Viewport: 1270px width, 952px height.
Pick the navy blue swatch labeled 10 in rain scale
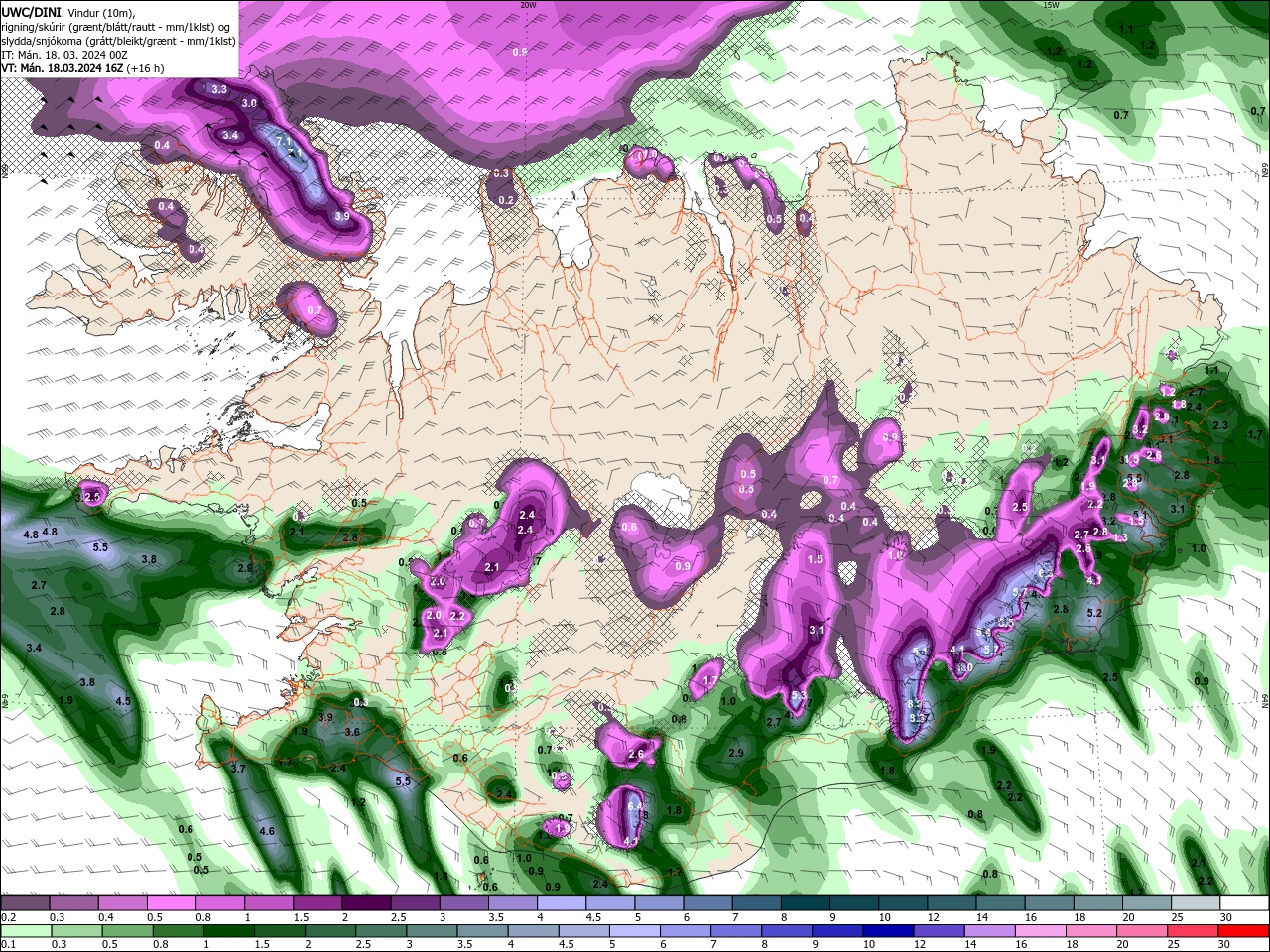(886, 930)
